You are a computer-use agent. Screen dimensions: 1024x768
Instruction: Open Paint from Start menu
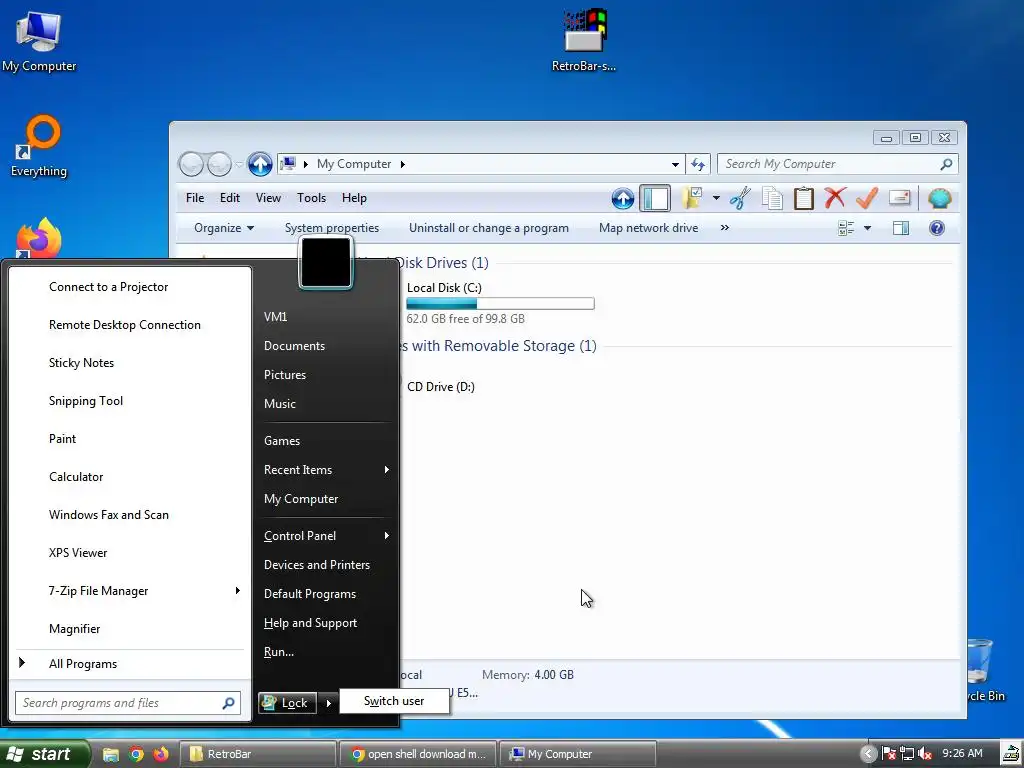click(62, 439)
